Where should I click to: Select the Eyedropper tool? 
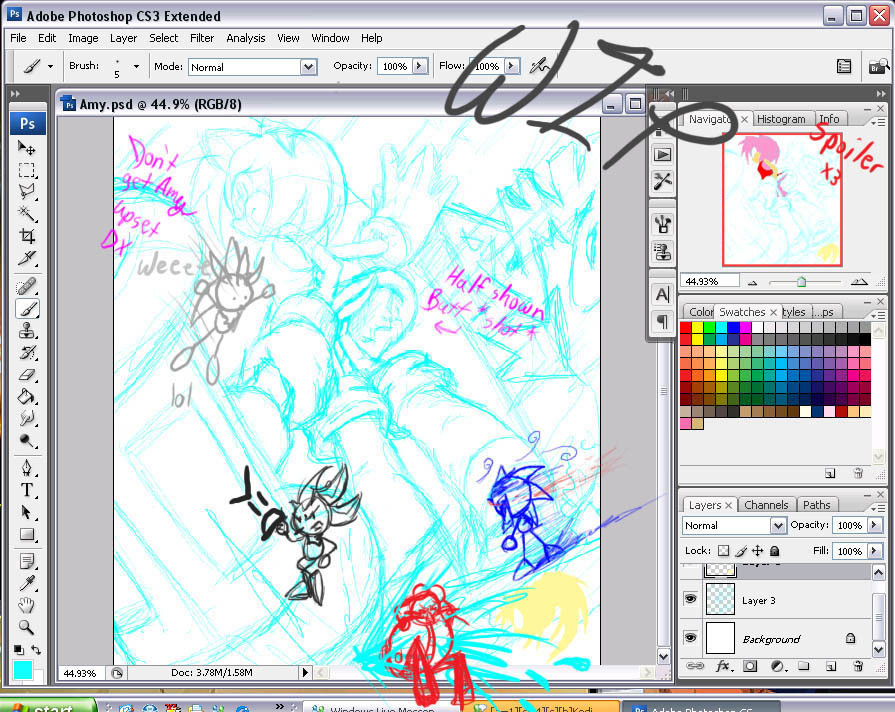click(x=26, y=583)
